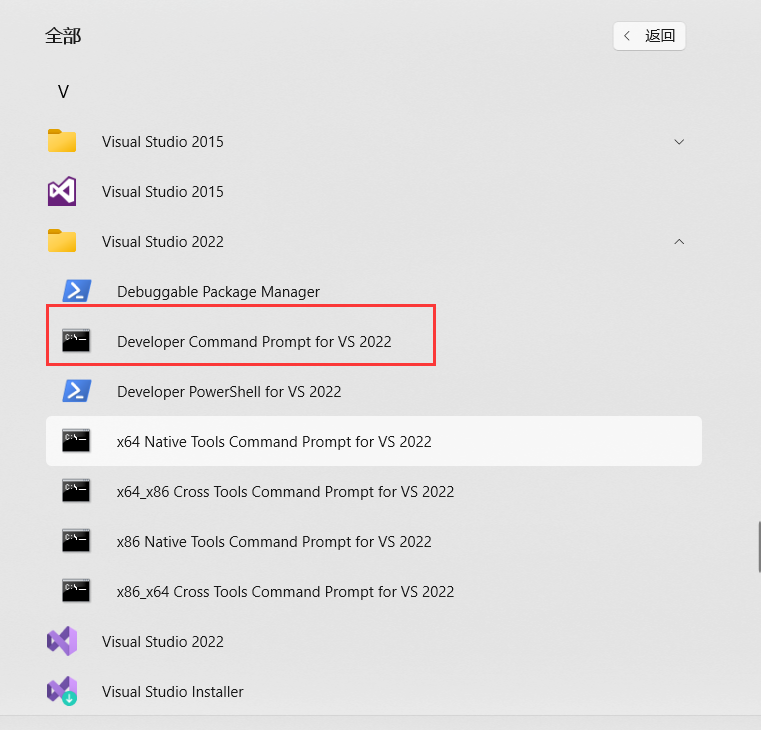
Task: Click the purple Visual Studio 2015 app icon
Action: (x=62, y=191)
